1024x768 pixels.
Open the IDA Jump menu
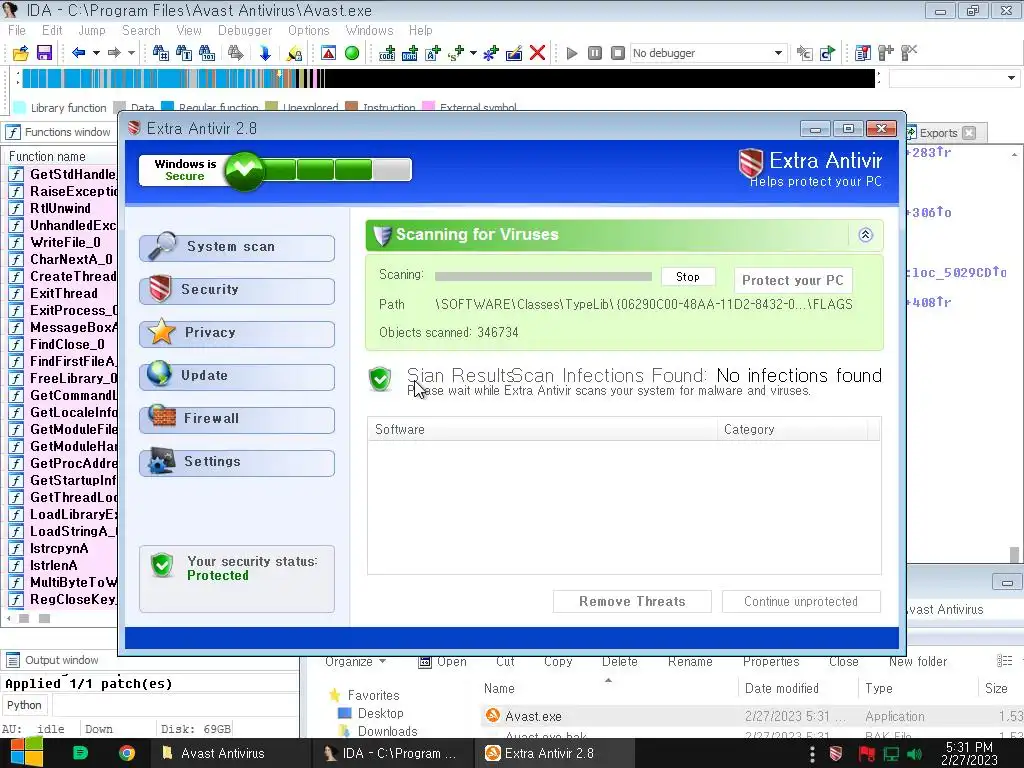(91, 30)
